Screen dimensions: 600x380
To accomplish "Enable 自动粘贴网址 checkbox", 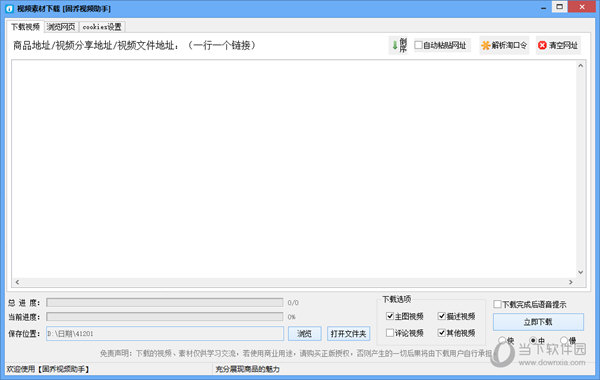I will point(418,45).
